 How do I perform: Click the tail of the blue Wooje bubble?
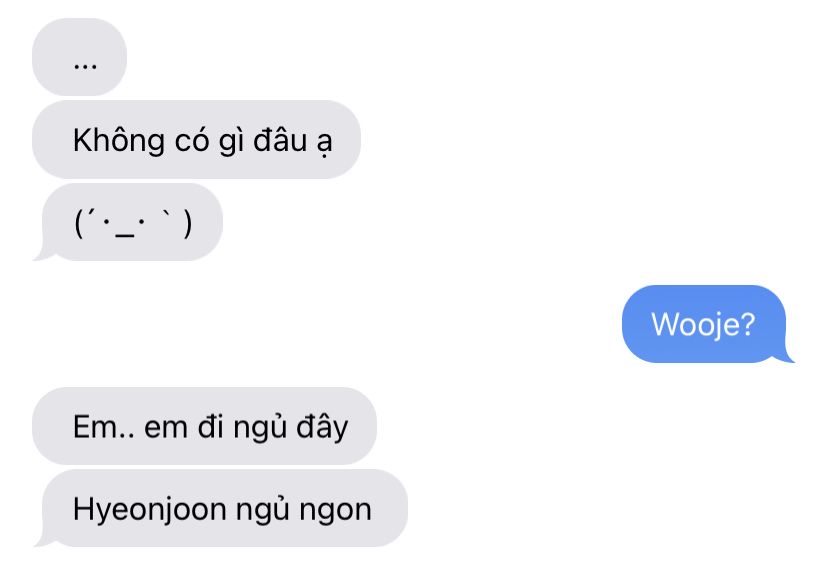click(786, 356)
